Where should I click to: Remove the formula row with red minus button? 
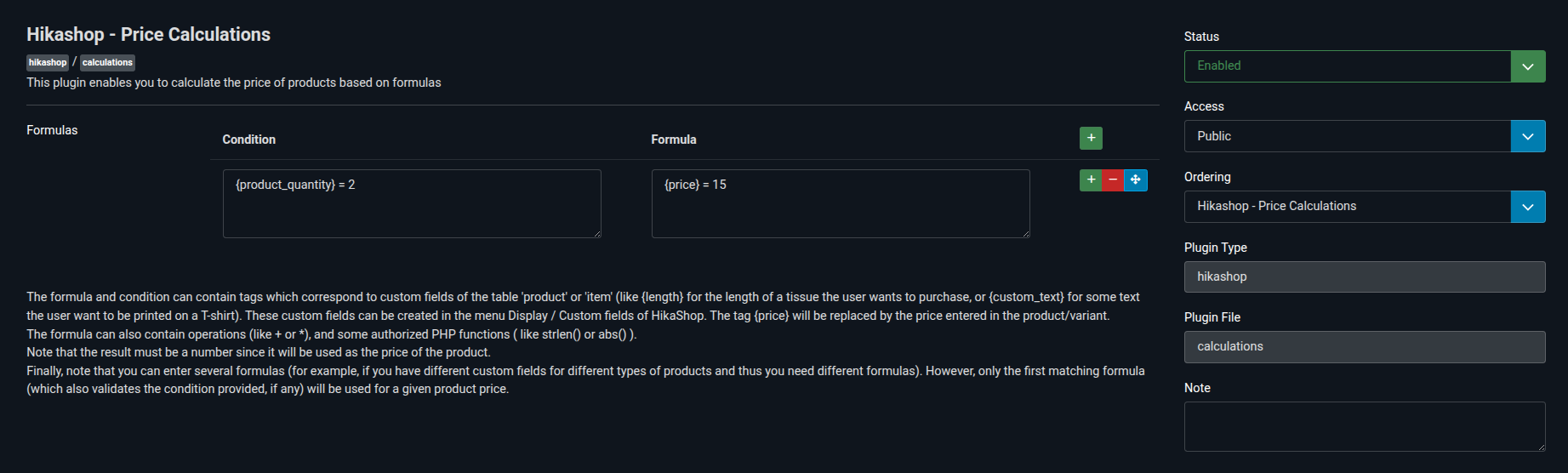[x=1113, y=180]
